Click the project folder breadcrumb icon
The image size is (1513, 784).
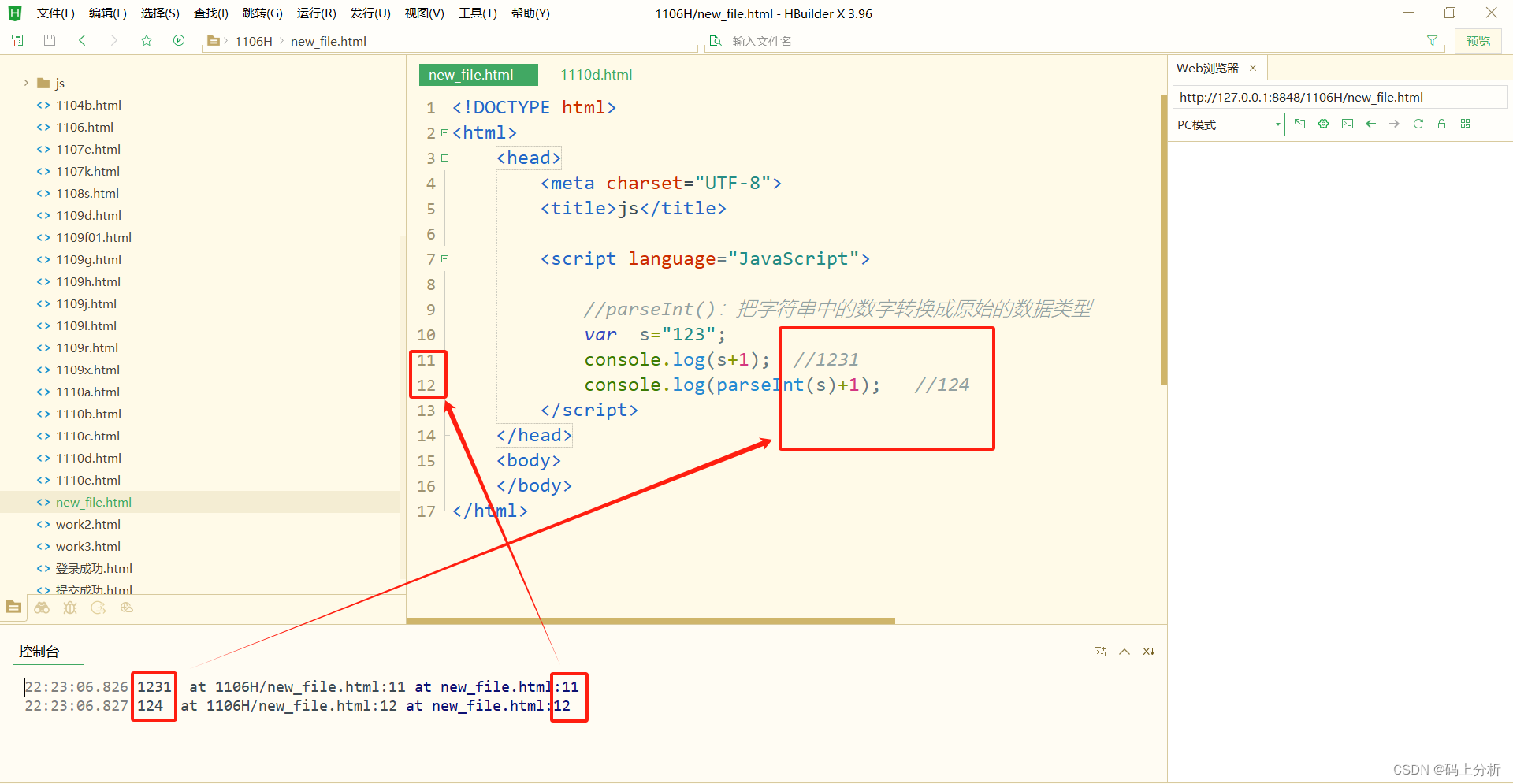[x=213, y=41]
